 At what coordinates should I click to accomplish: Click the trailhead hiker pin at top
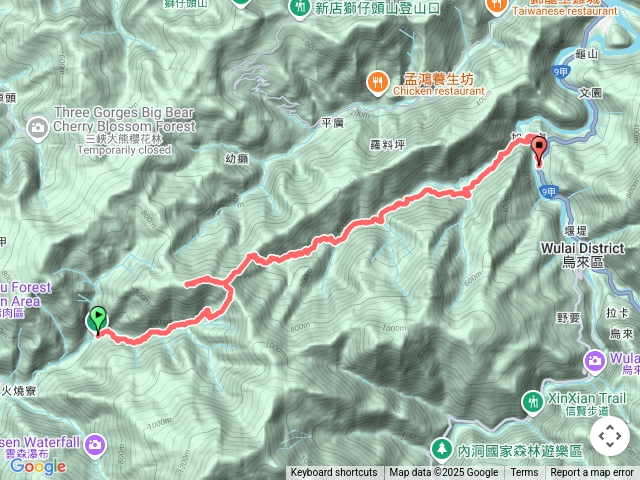point(300,8)
